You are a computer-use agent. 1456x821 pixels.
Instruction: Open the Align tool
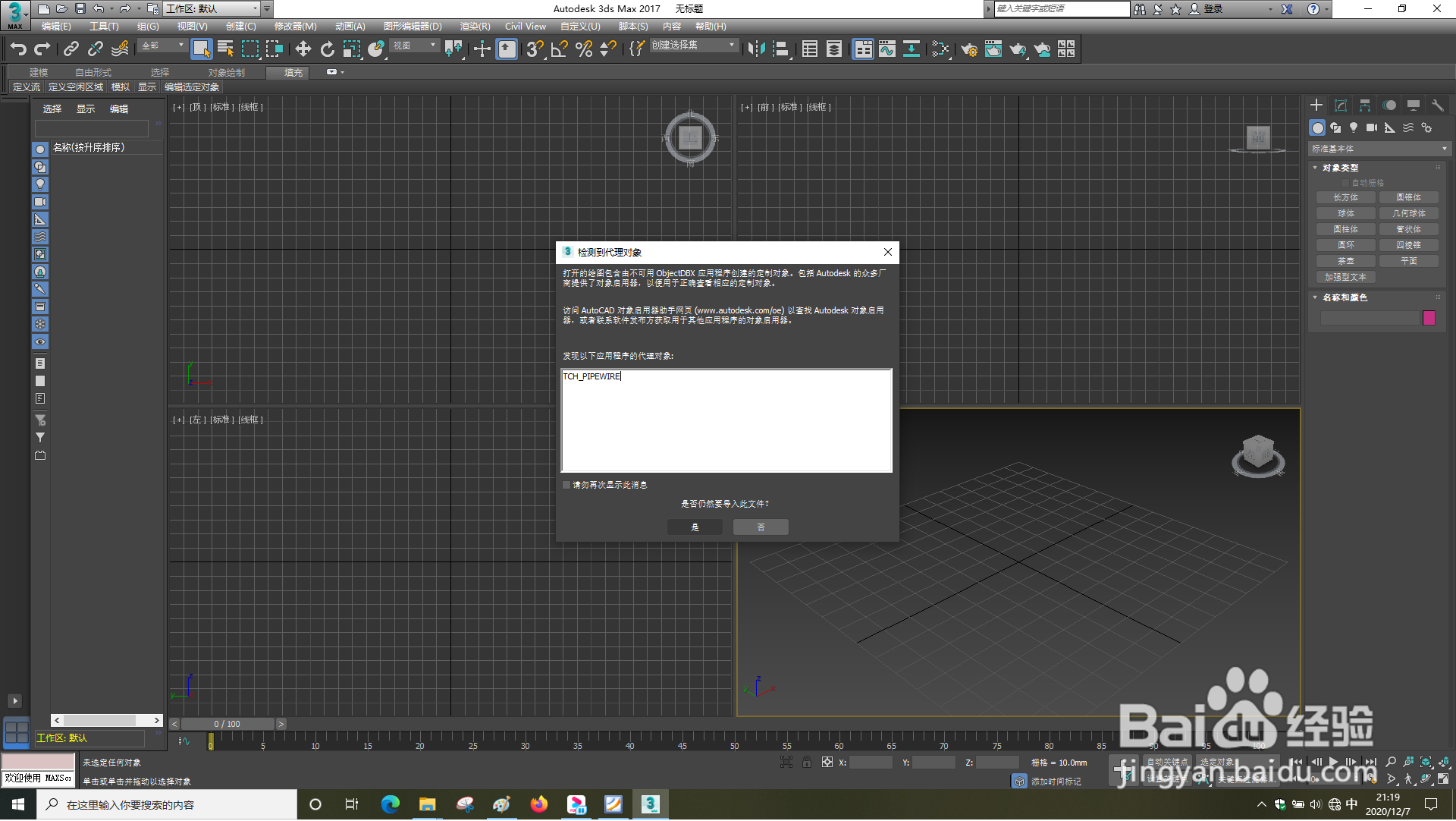pyautogui.click(x=781, y=49)
